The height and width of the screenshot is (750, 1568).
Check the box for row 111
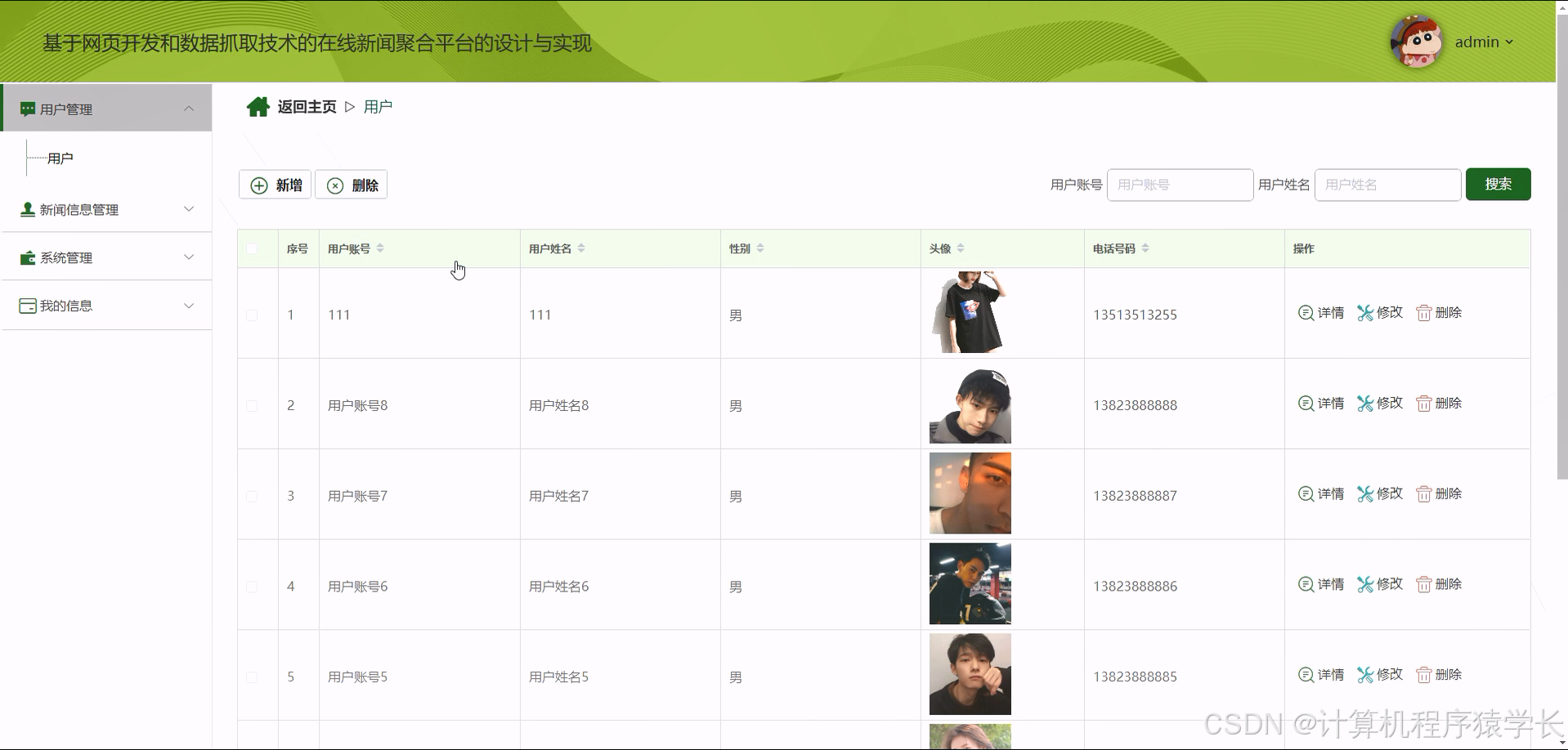252,315
